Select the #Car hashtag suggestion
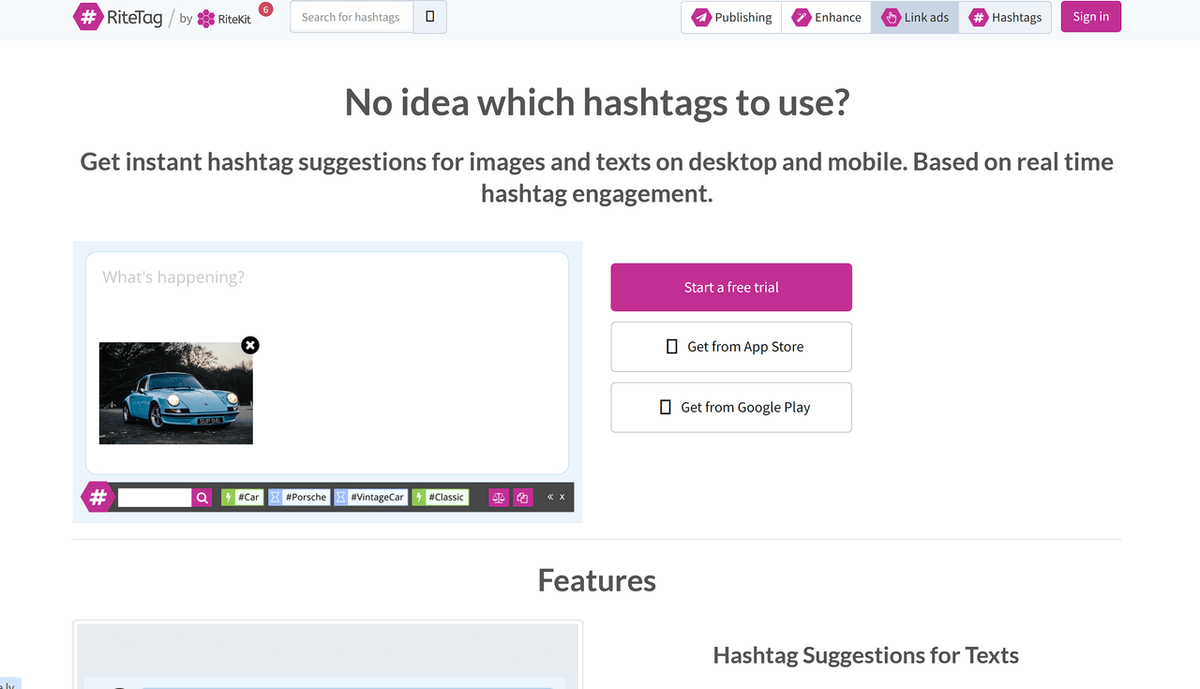 click(242, 497)
